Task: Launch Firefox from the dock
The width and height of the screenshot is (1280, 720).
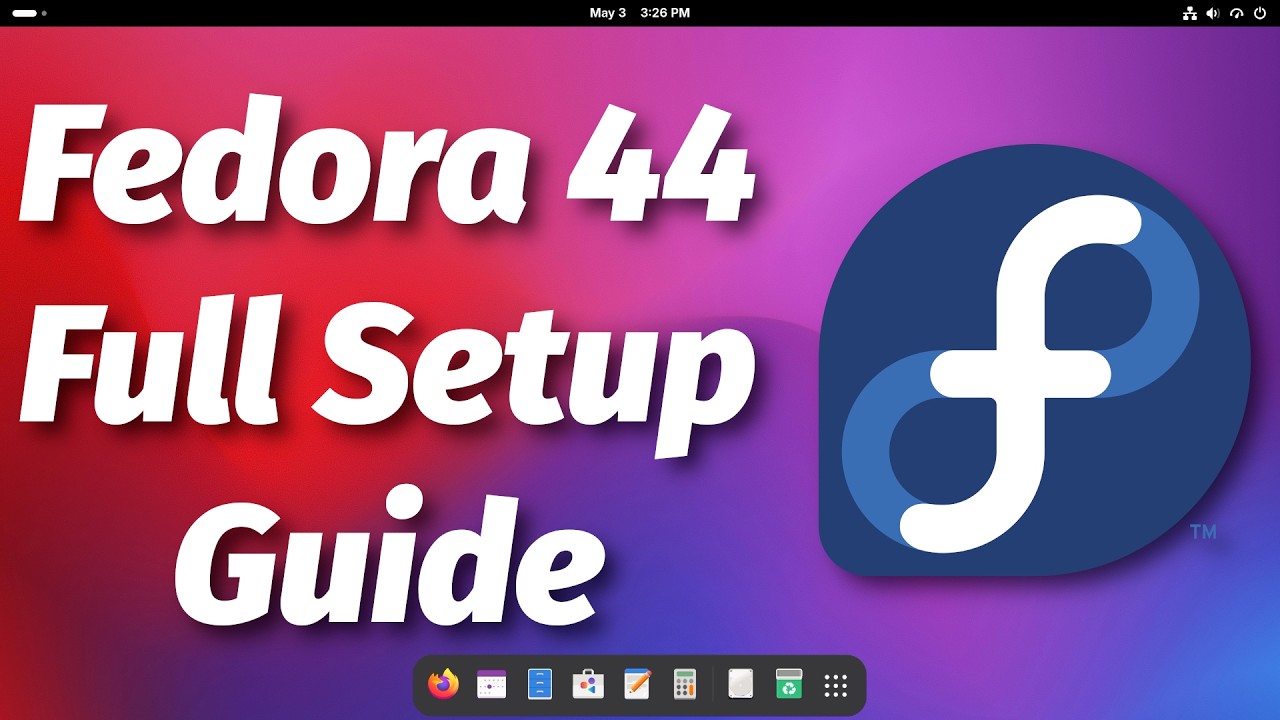Action: click(443, 685)
